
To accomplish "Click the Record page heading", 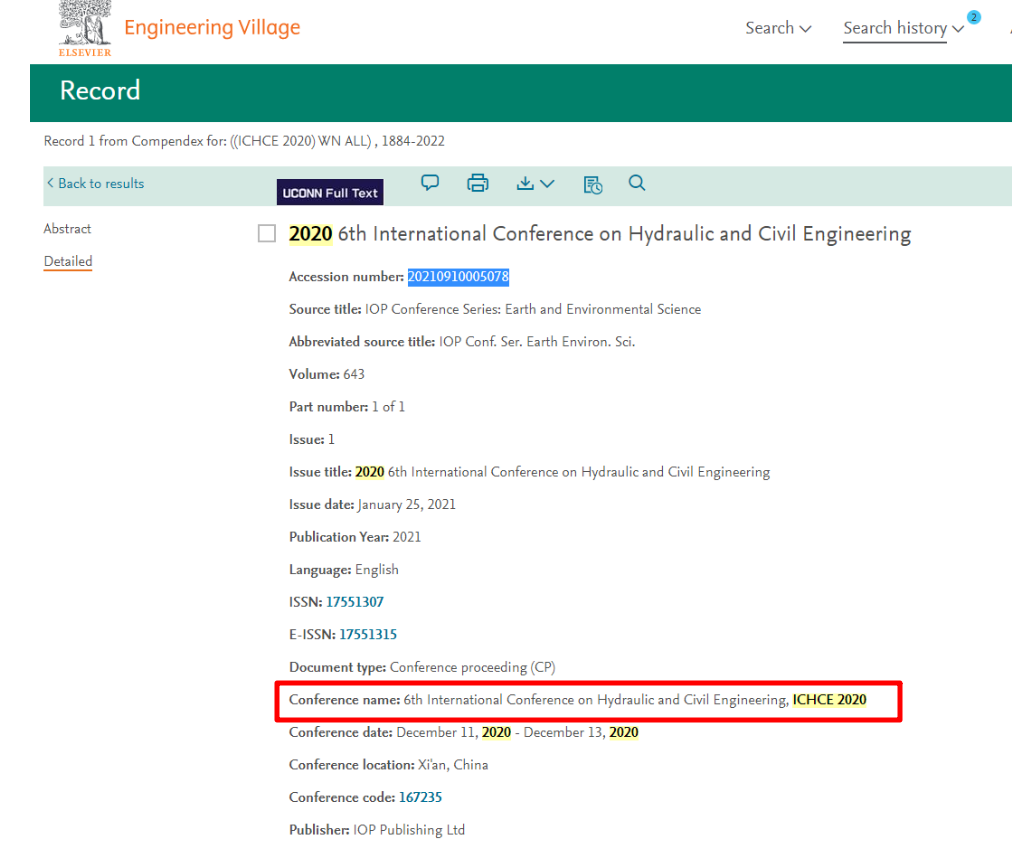I will pos(100,90).
